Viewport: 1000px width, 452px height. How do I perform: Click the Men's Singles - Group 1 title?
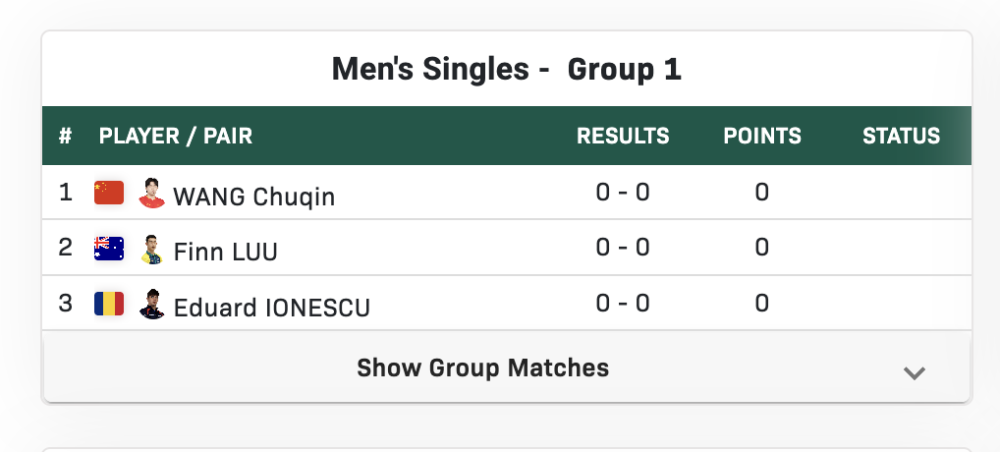point(506,69)
